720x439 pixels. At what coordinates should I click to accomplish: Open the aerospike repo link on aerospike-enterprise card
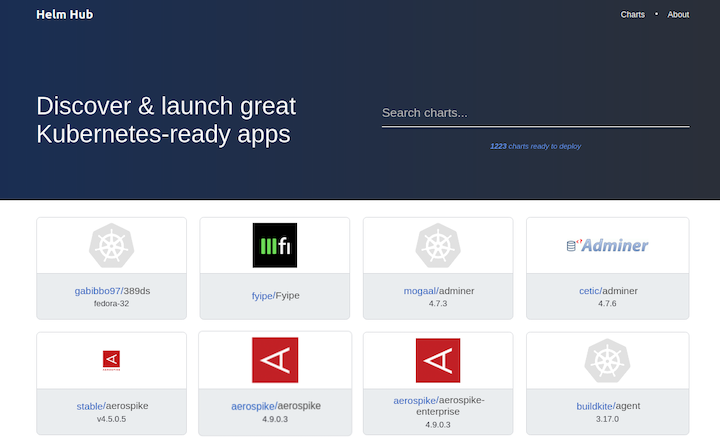tap(416, 400)
